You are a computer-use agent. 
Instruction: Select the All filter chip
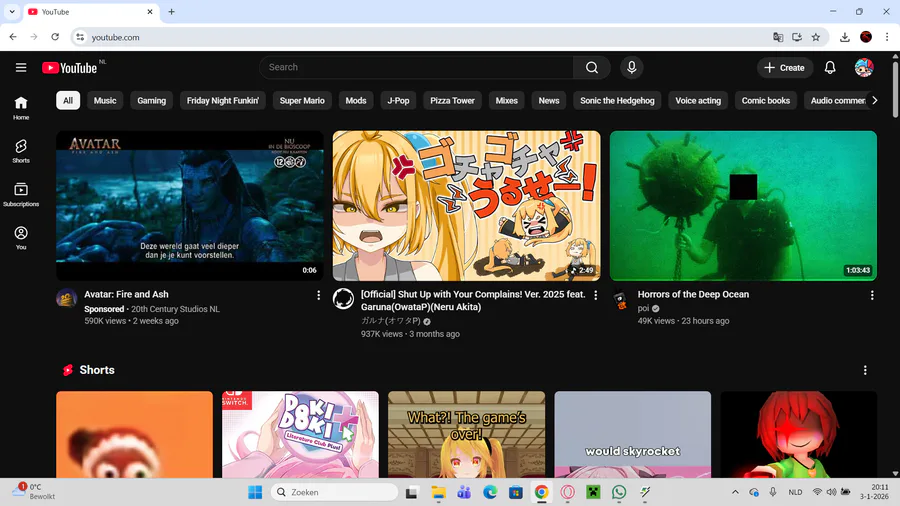[x=68, y=100]
